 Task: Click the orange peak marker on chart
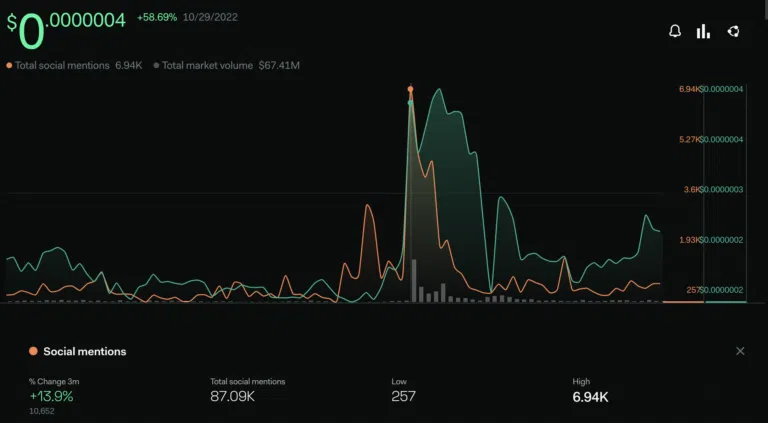click(x=410, y=89)
